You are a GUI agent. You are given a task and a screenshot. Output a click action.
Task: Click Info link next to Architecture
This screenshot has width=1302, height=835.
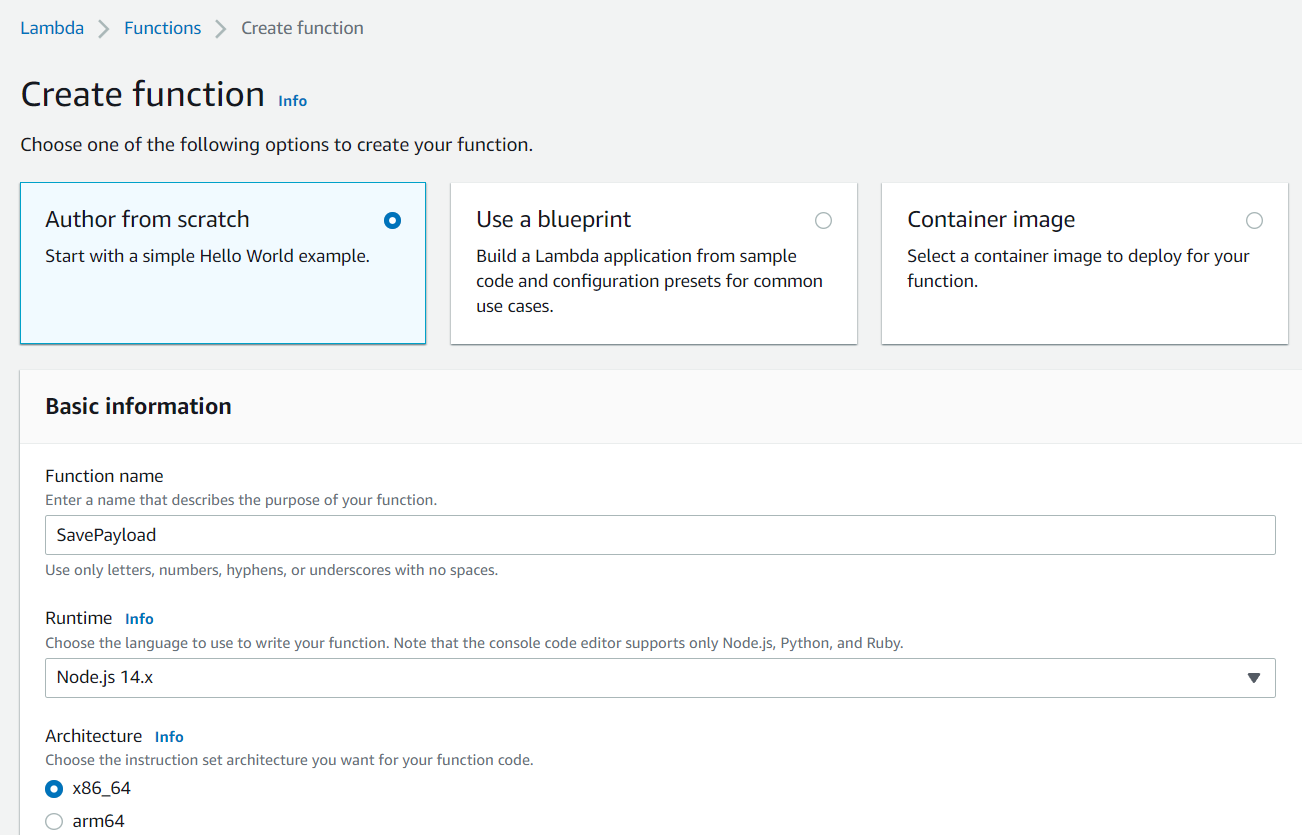169,737
